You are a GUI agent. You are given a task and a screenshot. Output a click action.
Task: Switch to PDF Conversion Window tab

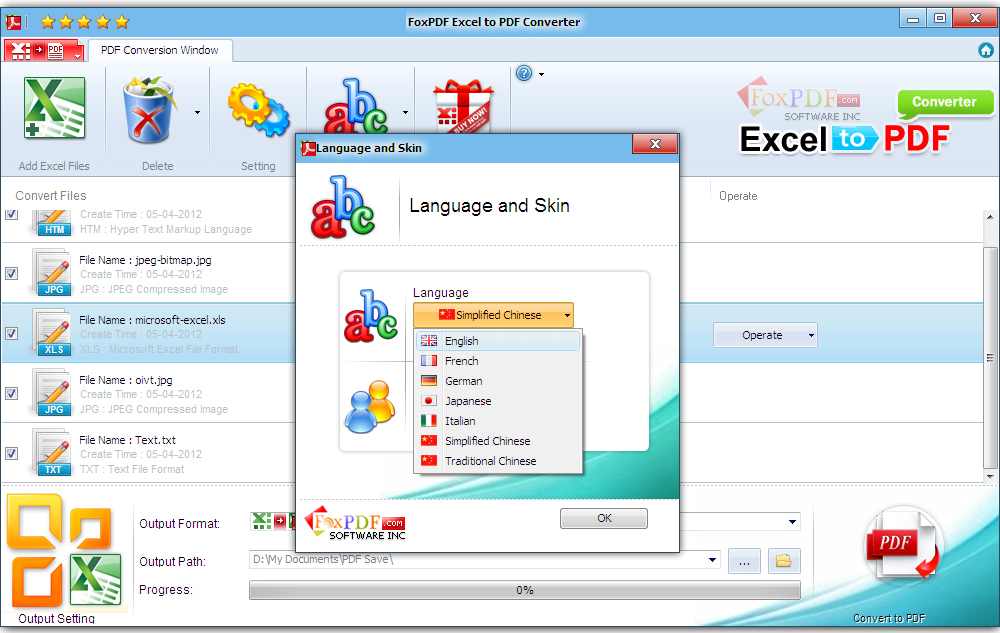(x=159, y=50)
